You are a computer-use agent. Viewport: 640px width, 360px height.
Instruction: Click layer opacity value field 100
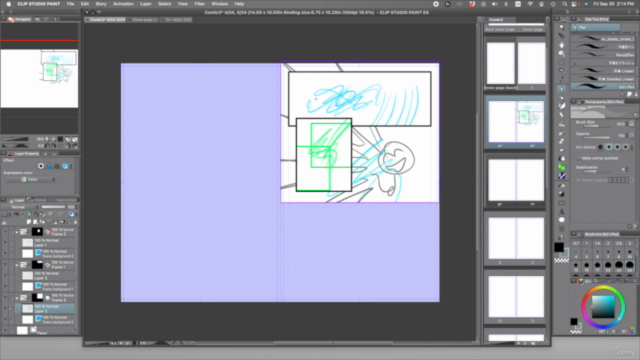(72, 207)
